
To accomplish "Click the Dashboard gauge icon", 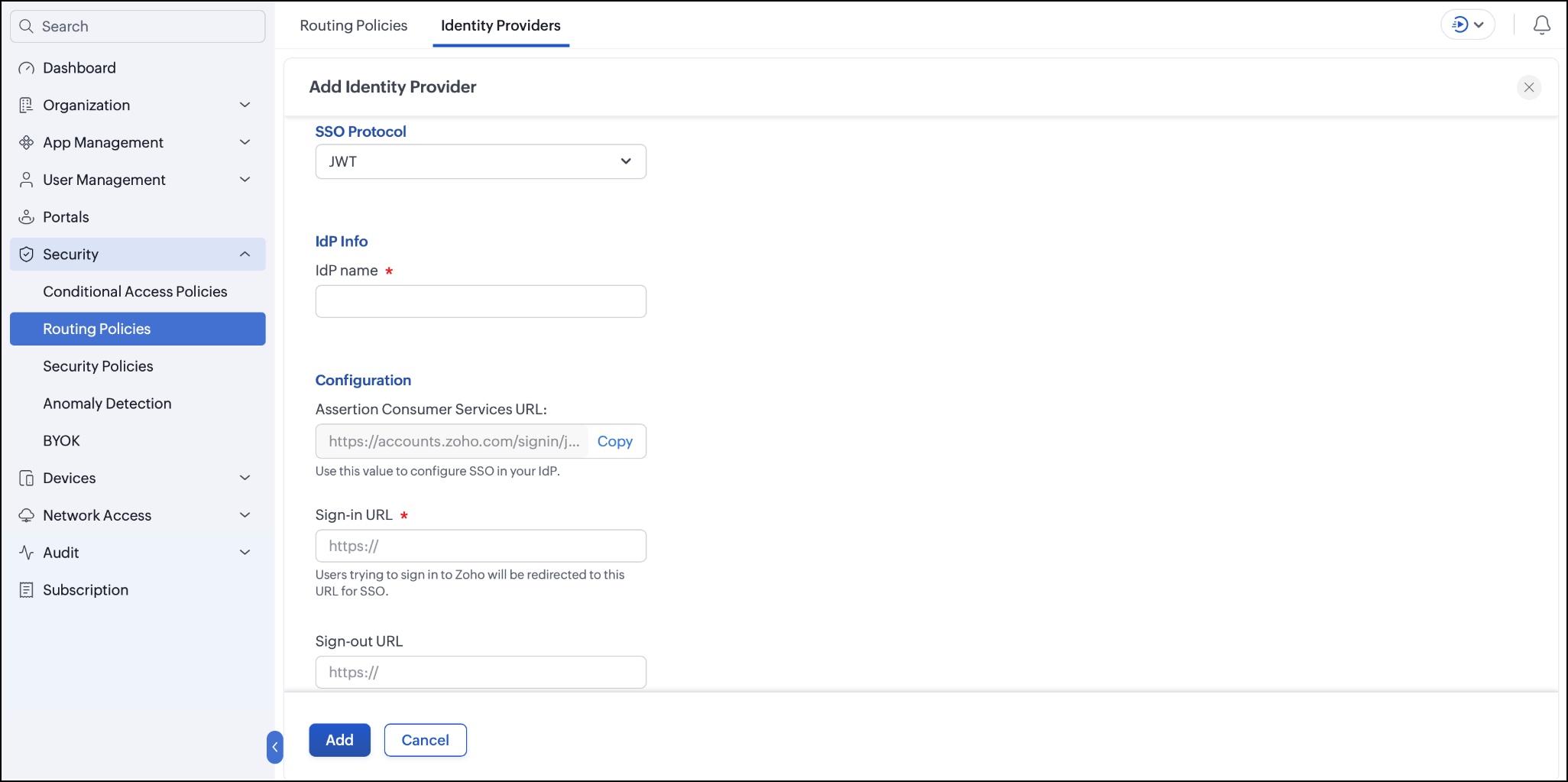I will click(x=26, y=68).
